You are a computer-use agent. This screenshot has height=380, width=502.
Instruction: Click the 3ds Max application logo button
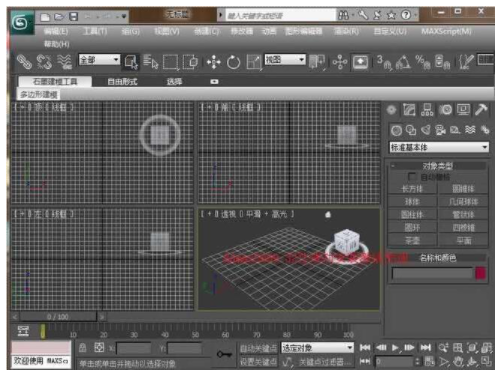coord(22,23)
